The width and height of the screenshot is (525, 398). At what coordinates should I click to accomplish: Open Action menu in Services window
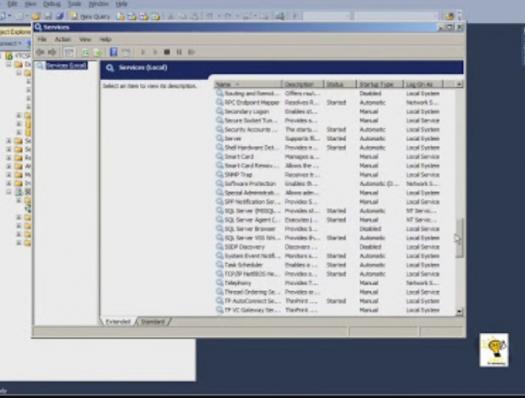point(63,39)
